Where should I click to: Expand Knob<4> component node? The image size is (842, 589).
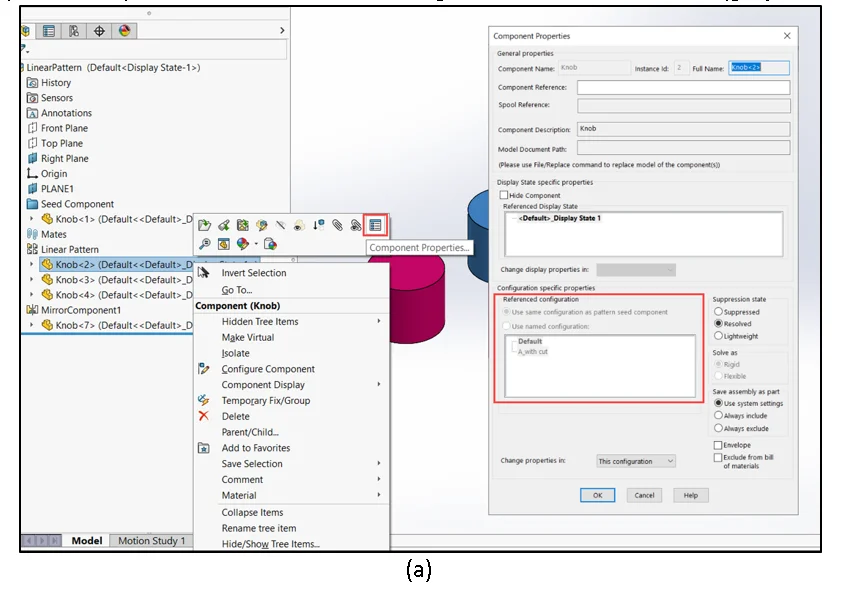pyautogui.click(x=31, y=295)
